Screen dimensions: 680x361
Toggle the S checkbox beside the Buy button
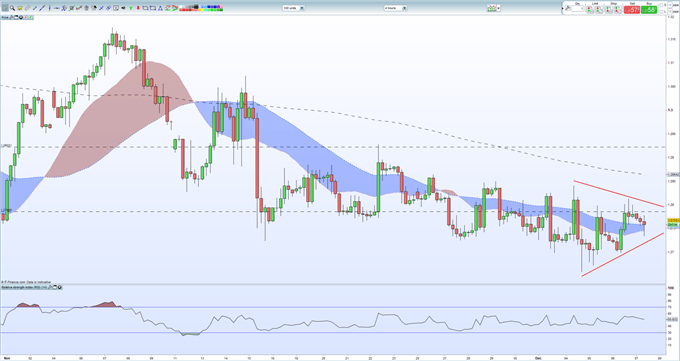click(661, 5)
